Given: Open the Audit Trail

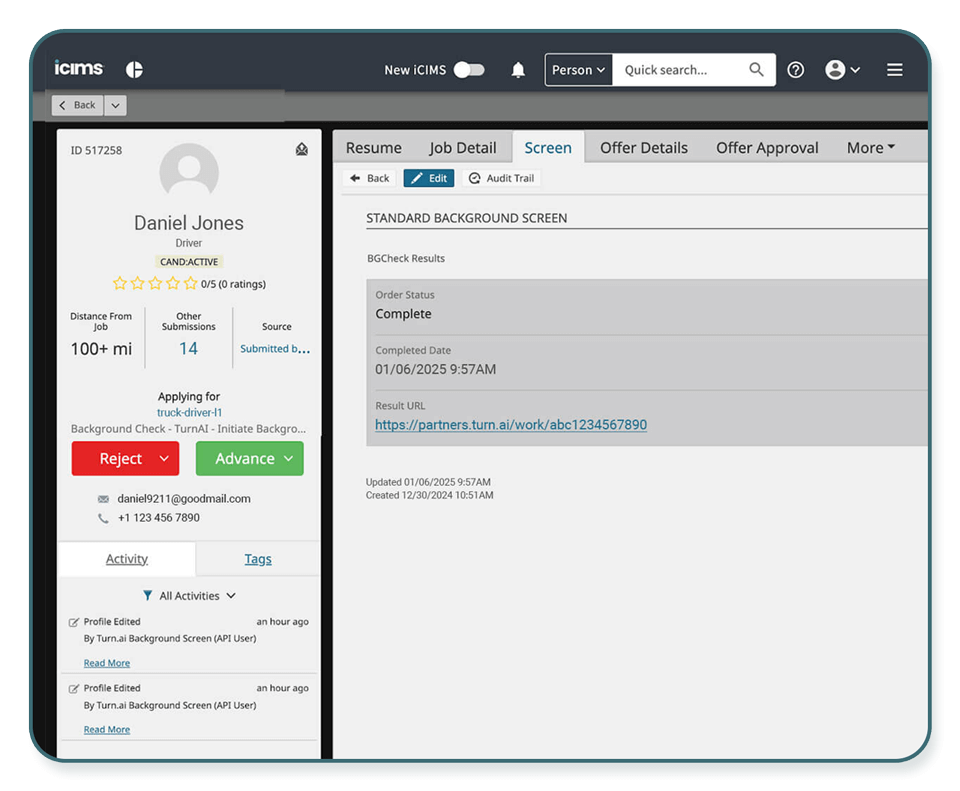Looking at the screenshot, I should 501,178.
